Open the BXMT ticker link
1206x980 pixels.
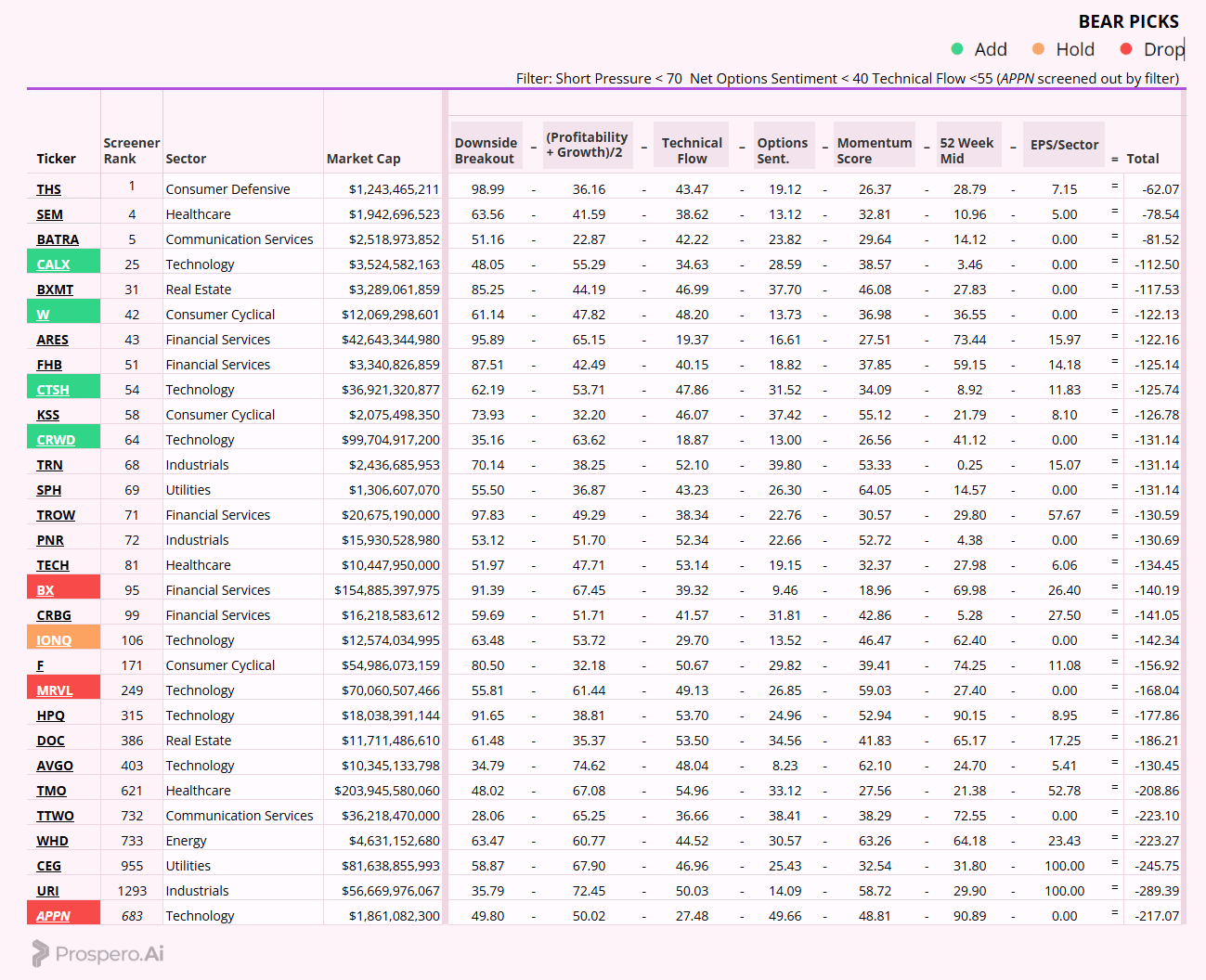(x=55, y=290)
